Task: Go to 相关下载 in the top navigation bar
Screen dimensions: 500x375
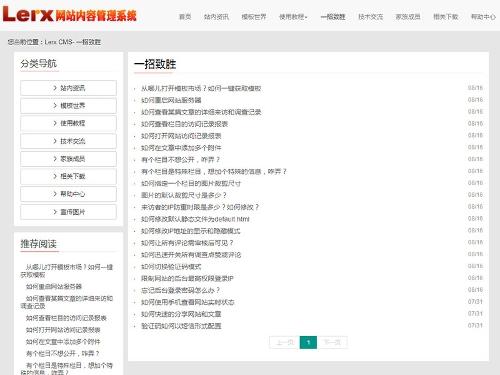Action: (x=446, y=17)
